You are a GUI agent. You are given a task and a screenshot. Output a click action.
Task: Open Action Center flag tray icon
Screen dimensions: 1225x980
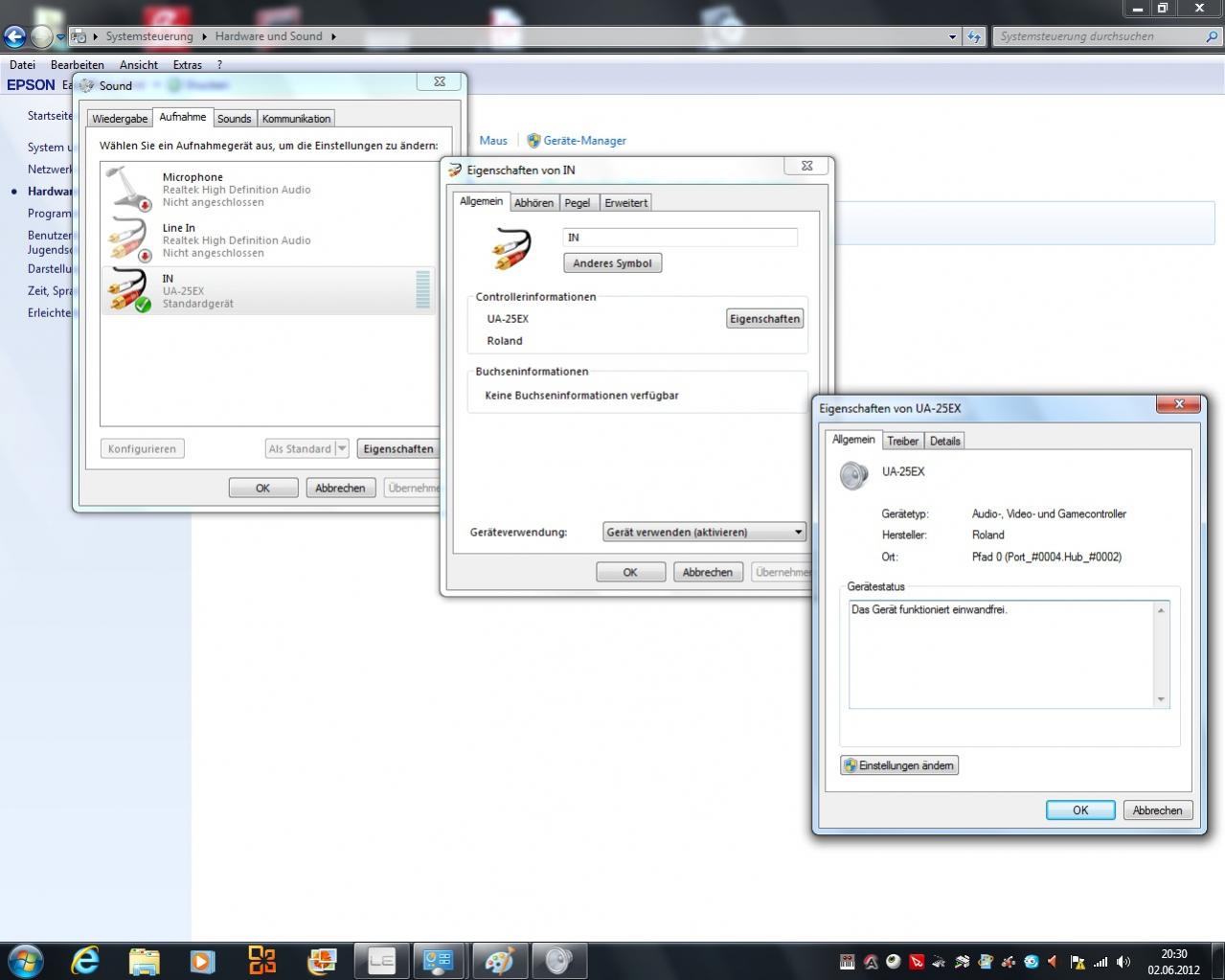click(1078, 962)
